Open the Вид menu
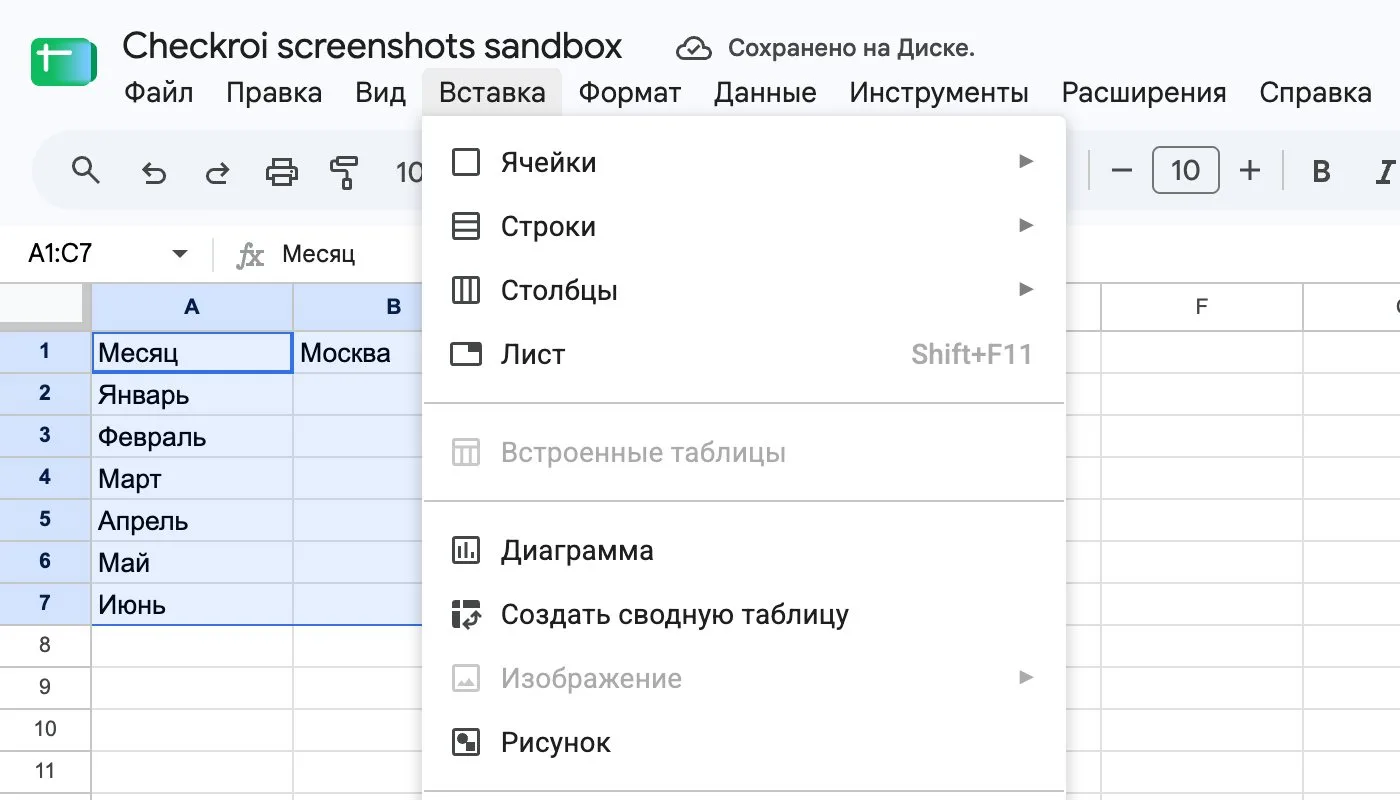 [x=380, y=93]
